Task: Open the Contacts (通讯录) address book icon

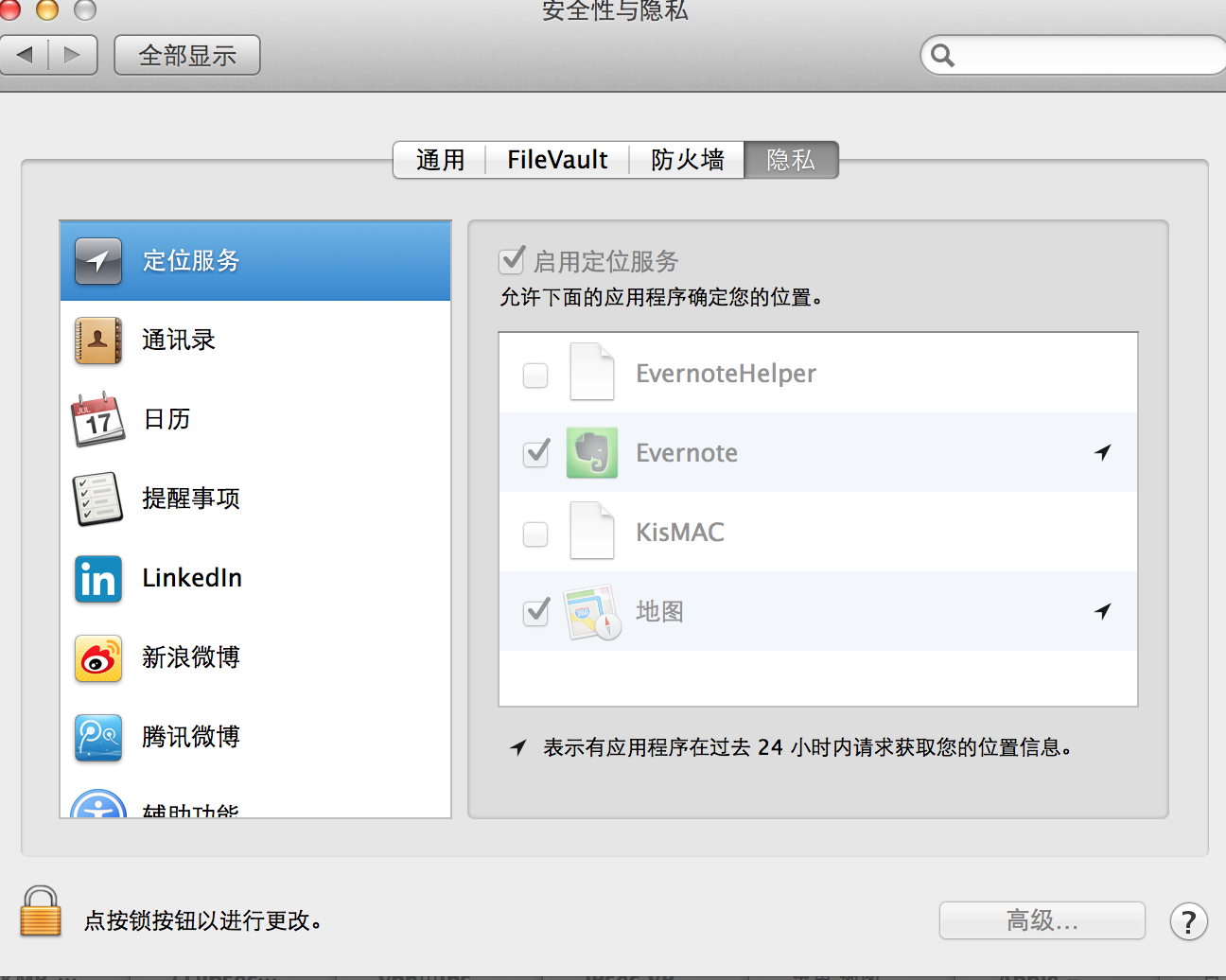Action: click(98, 341)
